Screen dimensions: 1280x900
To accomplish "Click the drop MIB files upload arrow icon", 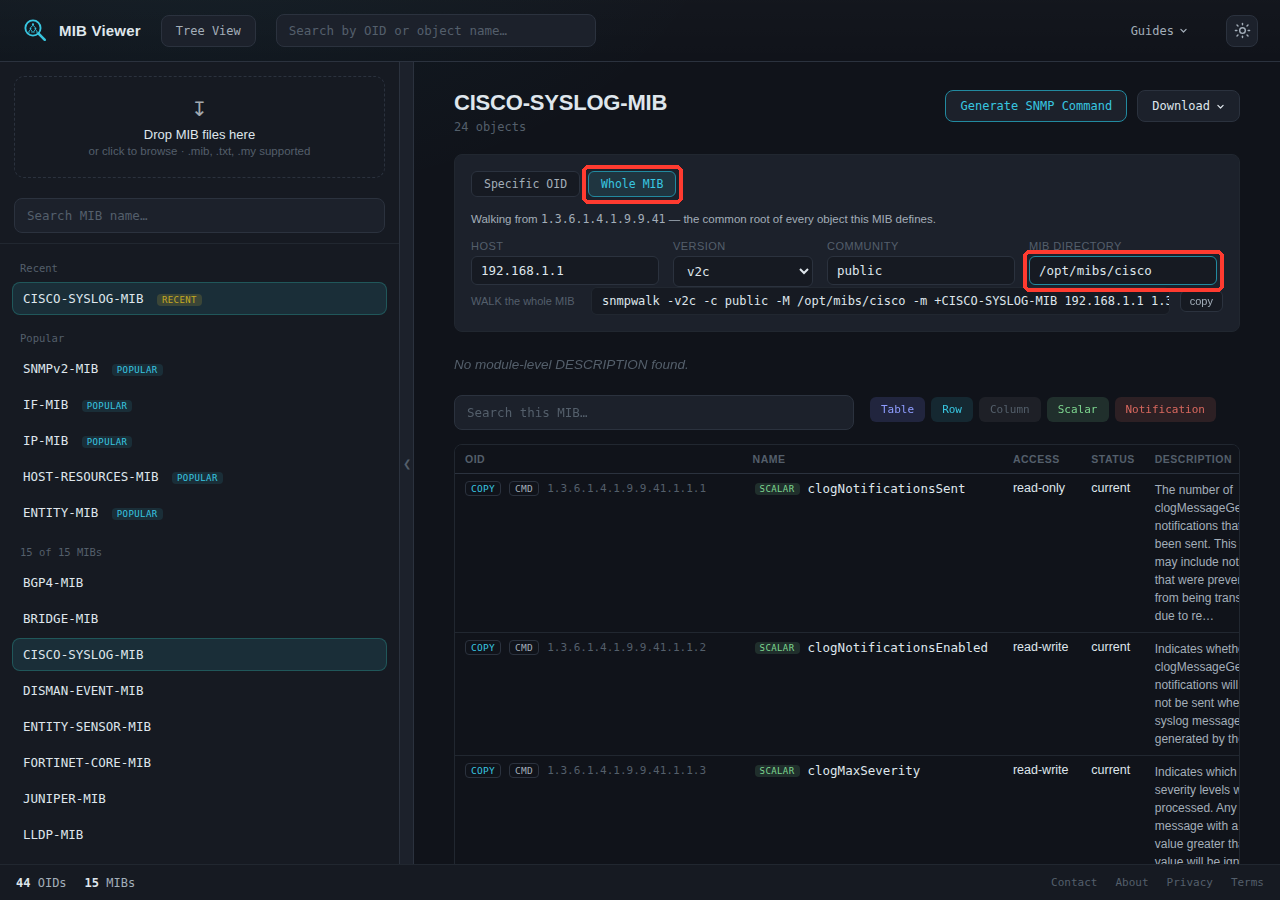I will [x=199, y=108].
